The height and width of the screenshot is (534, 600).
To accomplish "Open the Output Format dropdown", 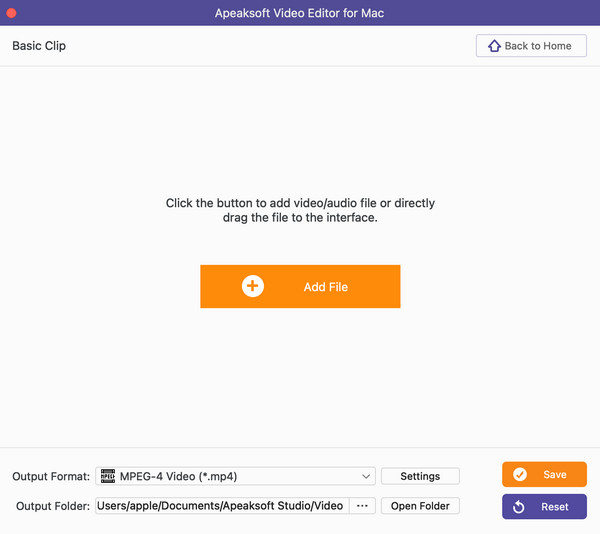I will point(235,476).
